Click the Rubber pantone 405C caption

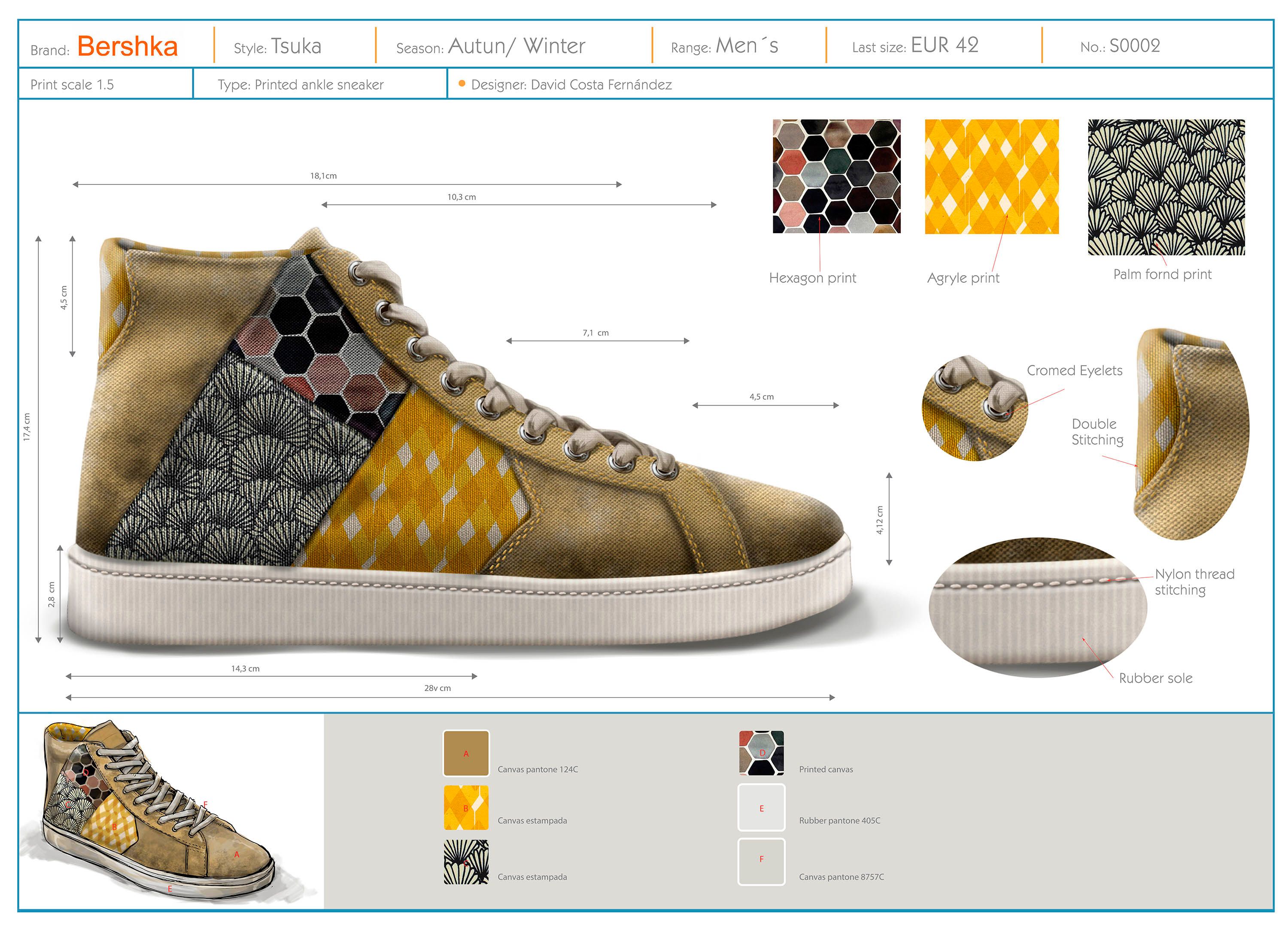pyautogui.click(x=839, y=820)
